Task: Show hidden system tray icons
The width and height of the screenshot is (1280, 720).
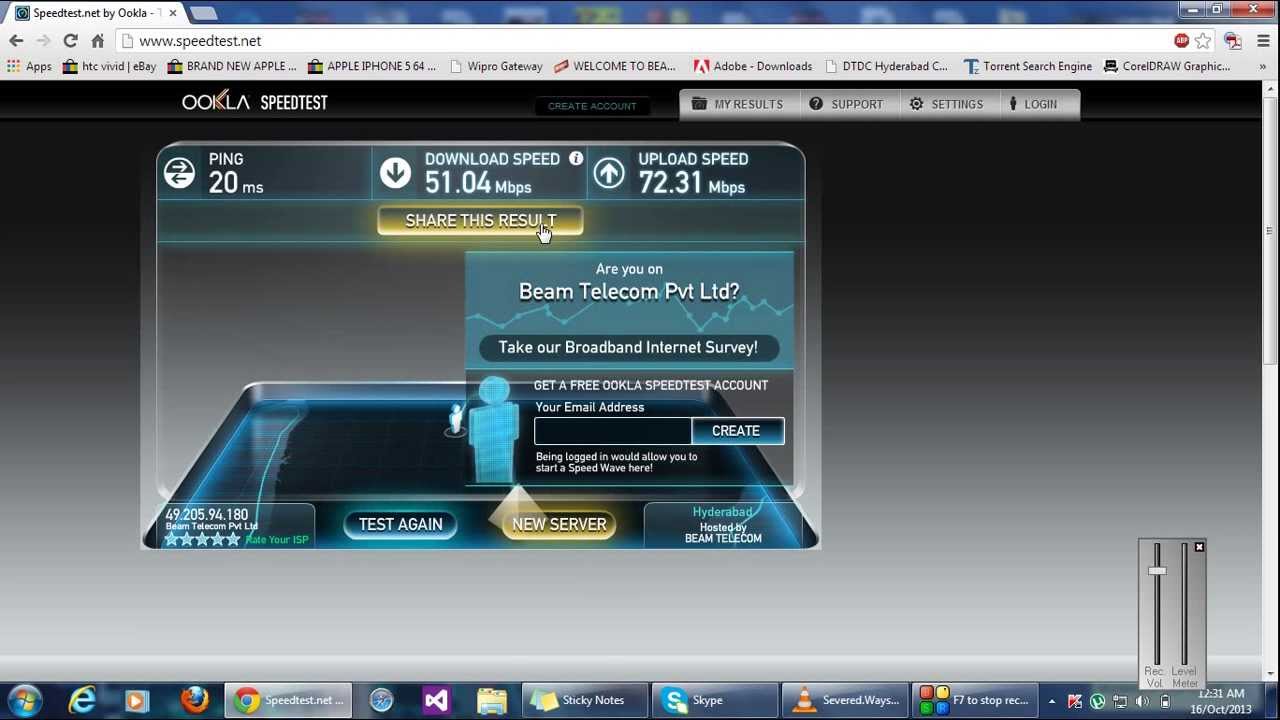Action: [1052, 702]
